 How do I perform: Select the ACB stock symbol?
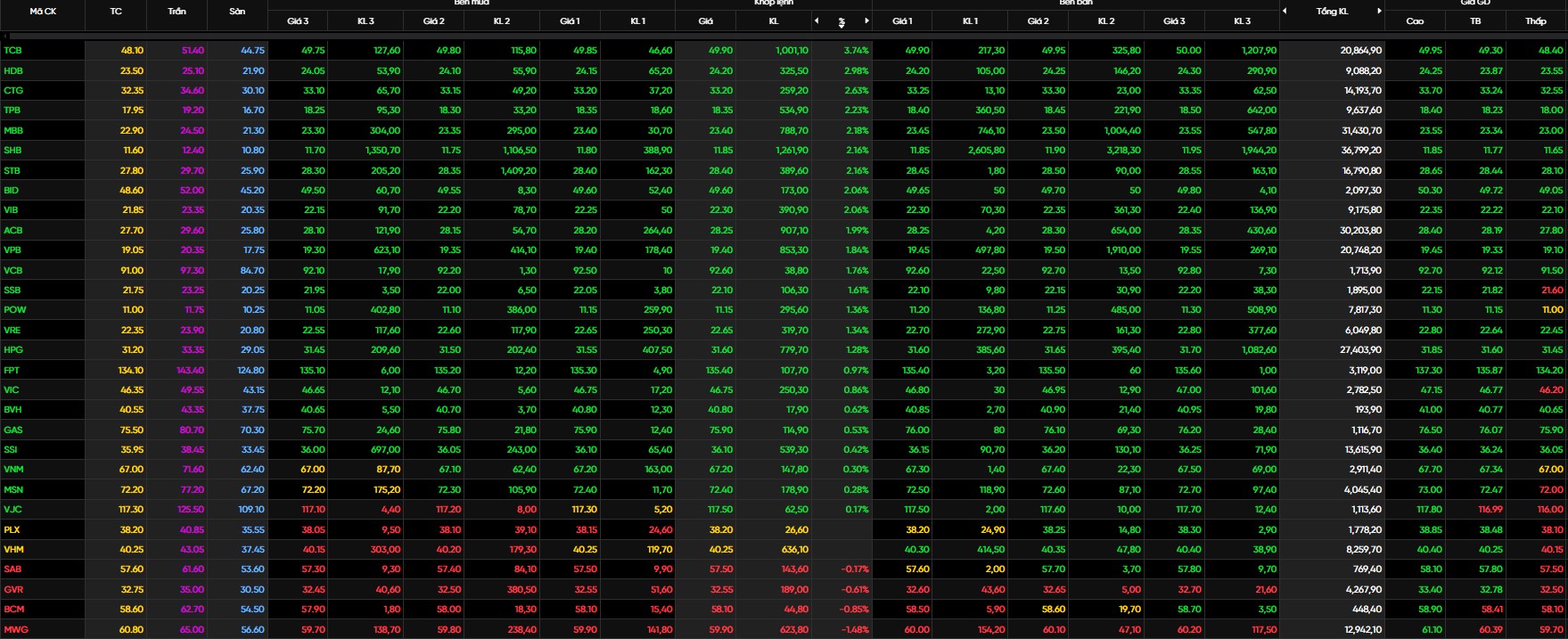click(x=13, y=230)
